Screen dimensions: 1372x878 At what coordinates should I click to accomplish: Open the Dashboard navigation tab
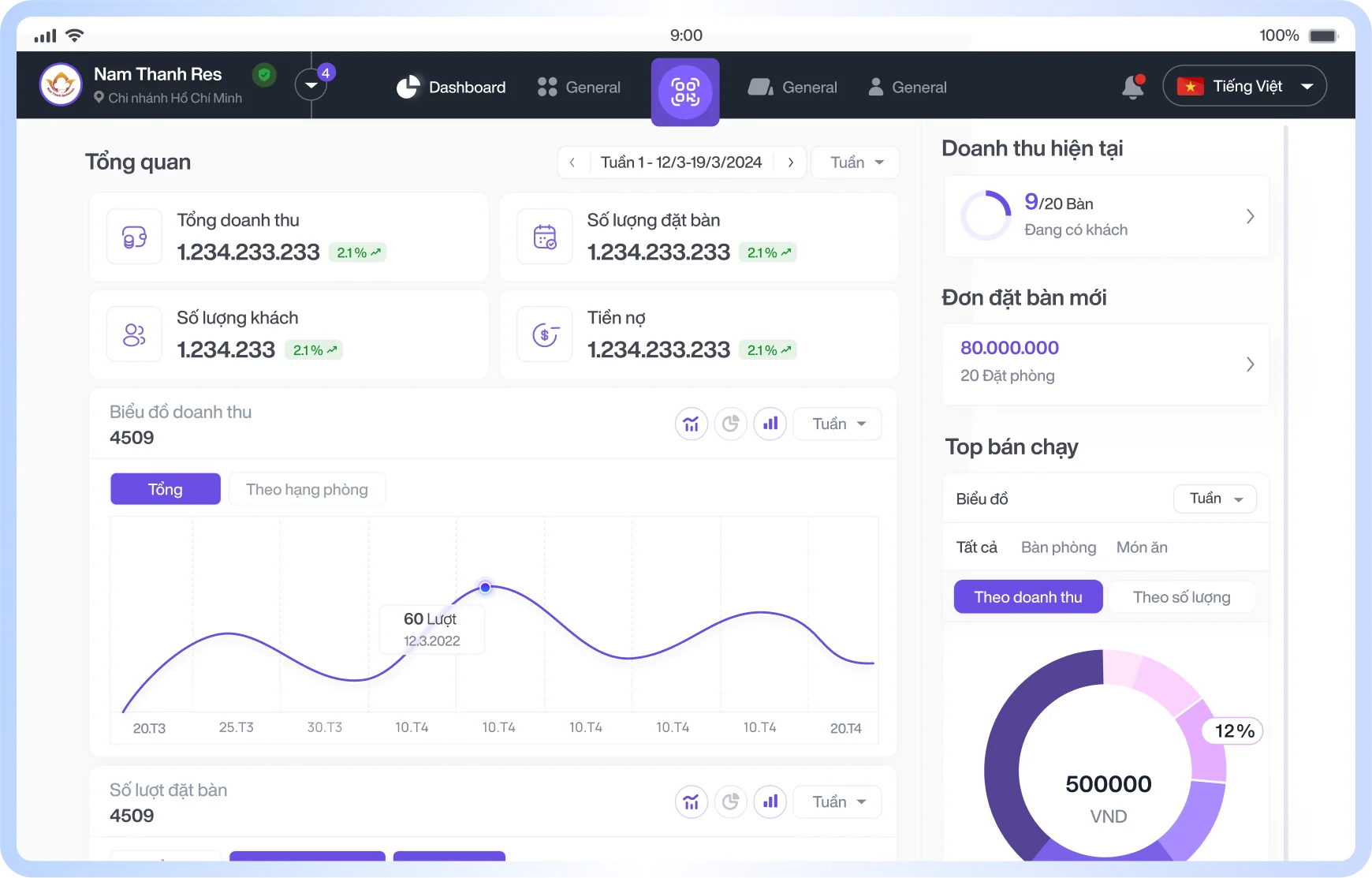pos(451,88)
